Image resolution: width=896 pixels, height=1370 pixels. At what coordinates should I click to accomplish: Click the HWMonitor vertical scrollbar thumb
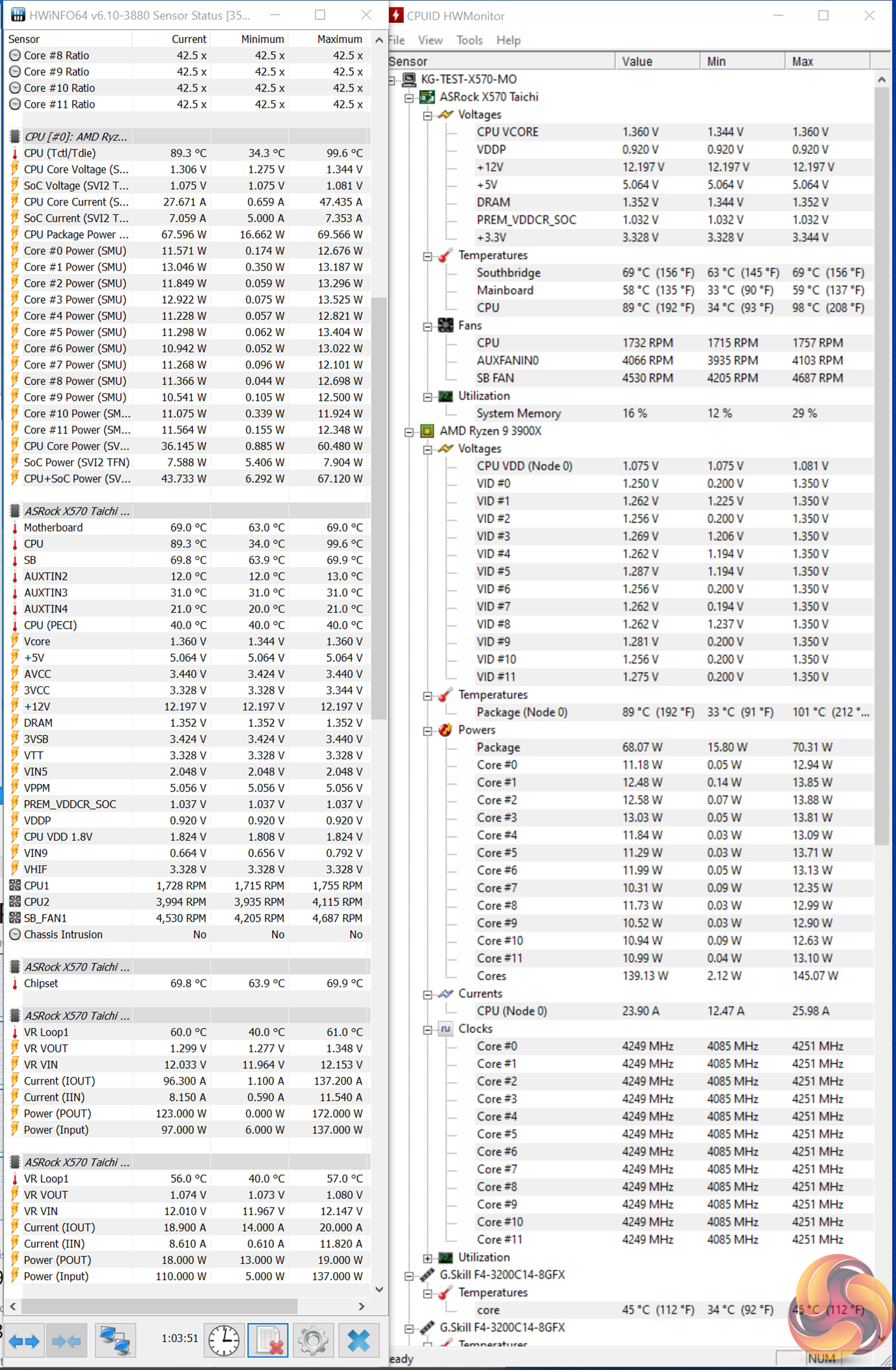(881, 466)
